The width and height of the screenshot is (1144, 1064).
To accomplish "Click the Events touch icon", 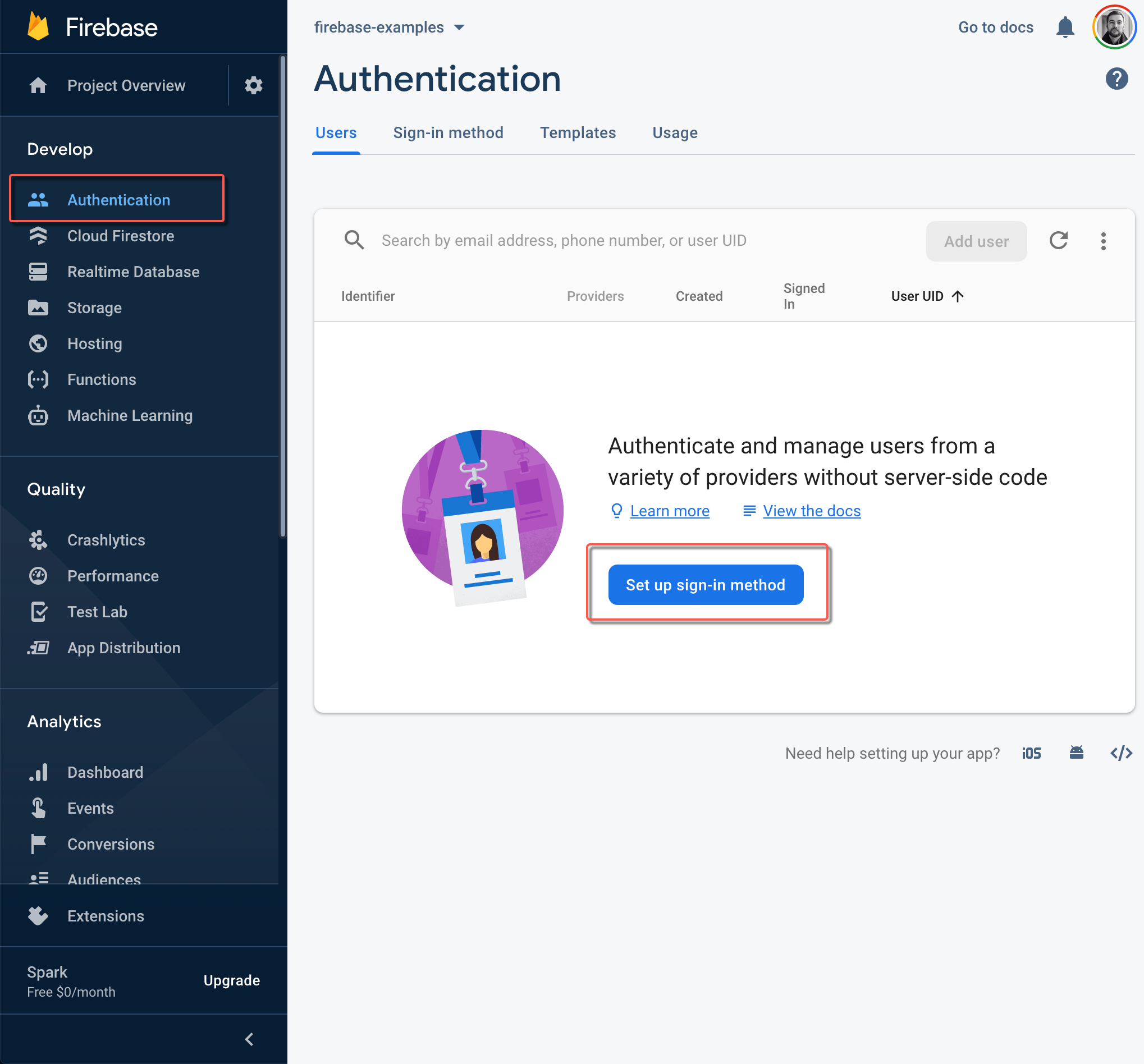I will (38, 808).
